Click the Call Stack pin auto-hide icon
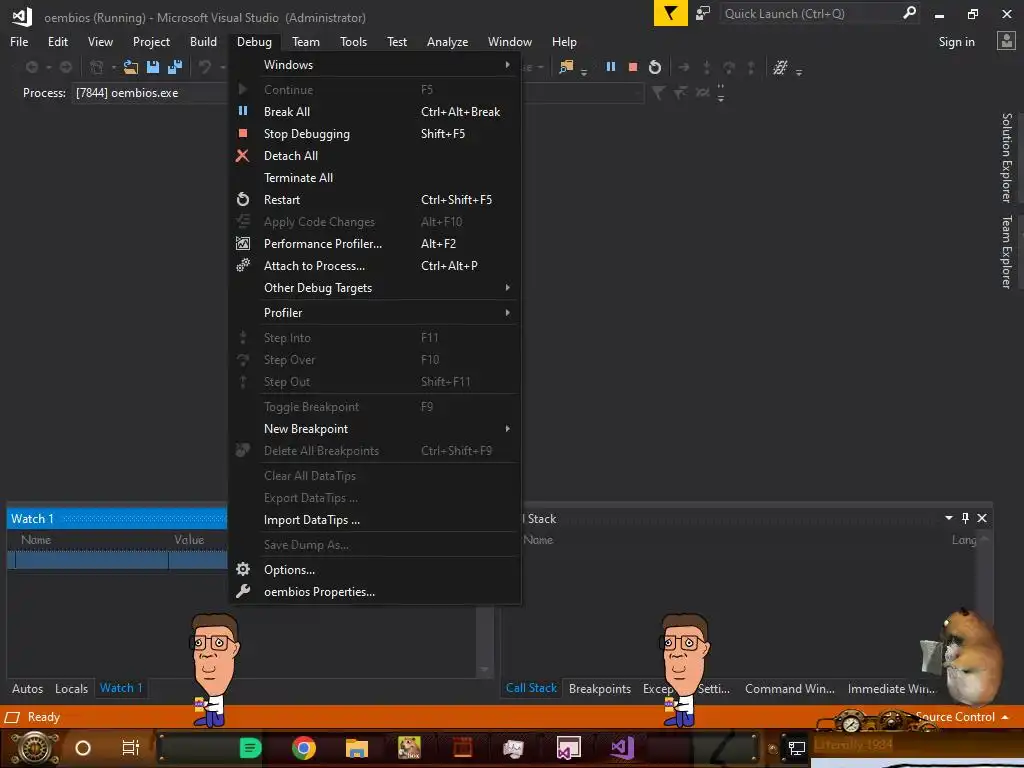1024x768 pixels. [965, 518]
